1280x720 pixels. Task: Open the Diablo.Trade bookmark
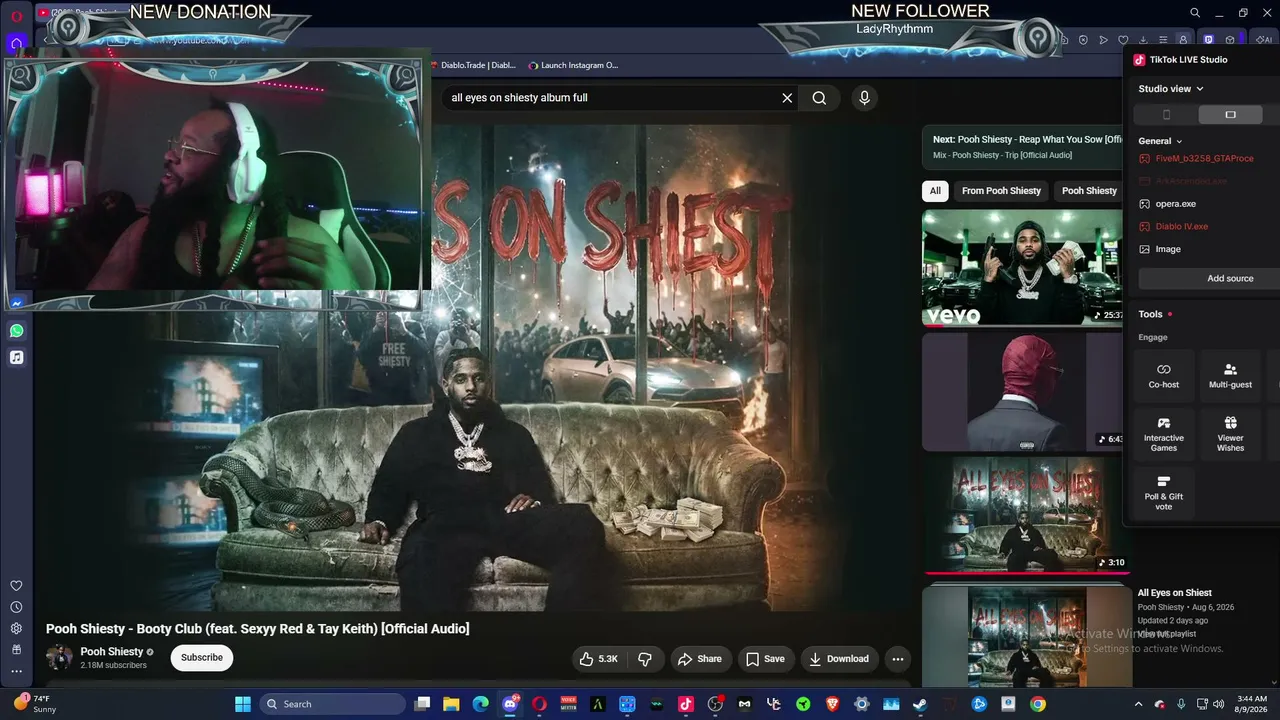[x=474, y=65]
